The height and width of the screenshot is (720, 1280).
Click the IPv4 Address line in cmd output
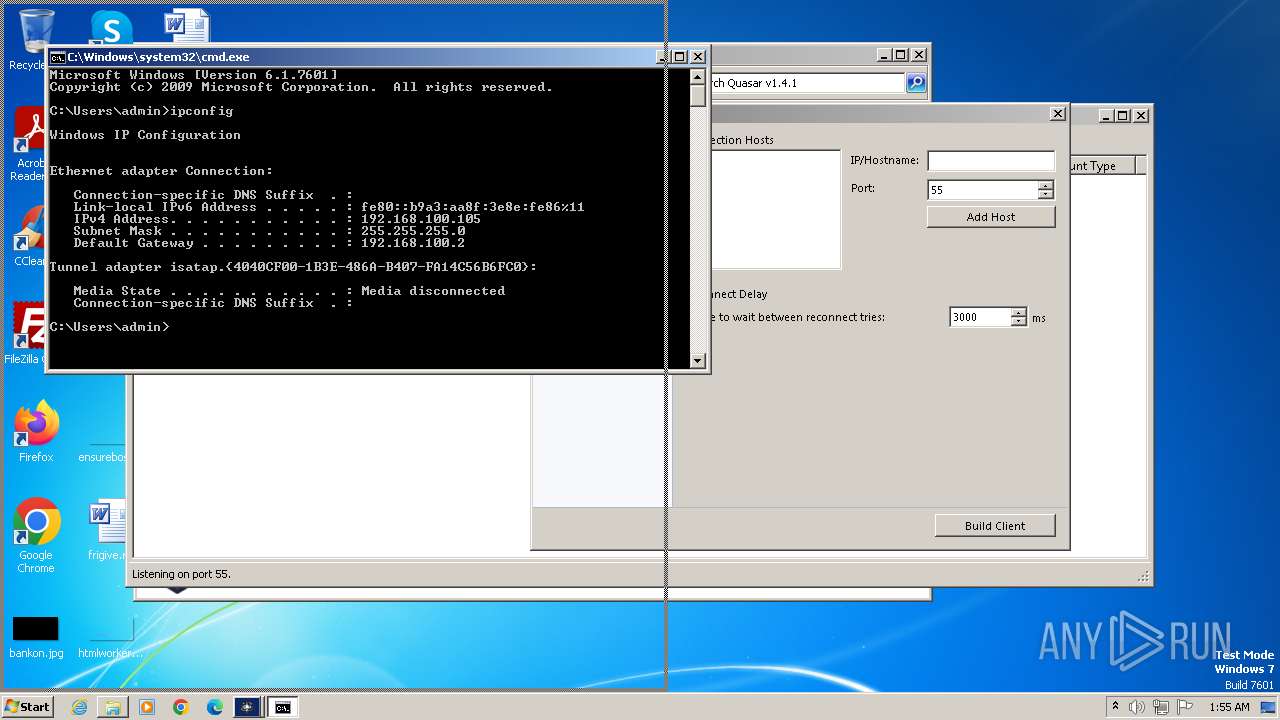(277, 219)
